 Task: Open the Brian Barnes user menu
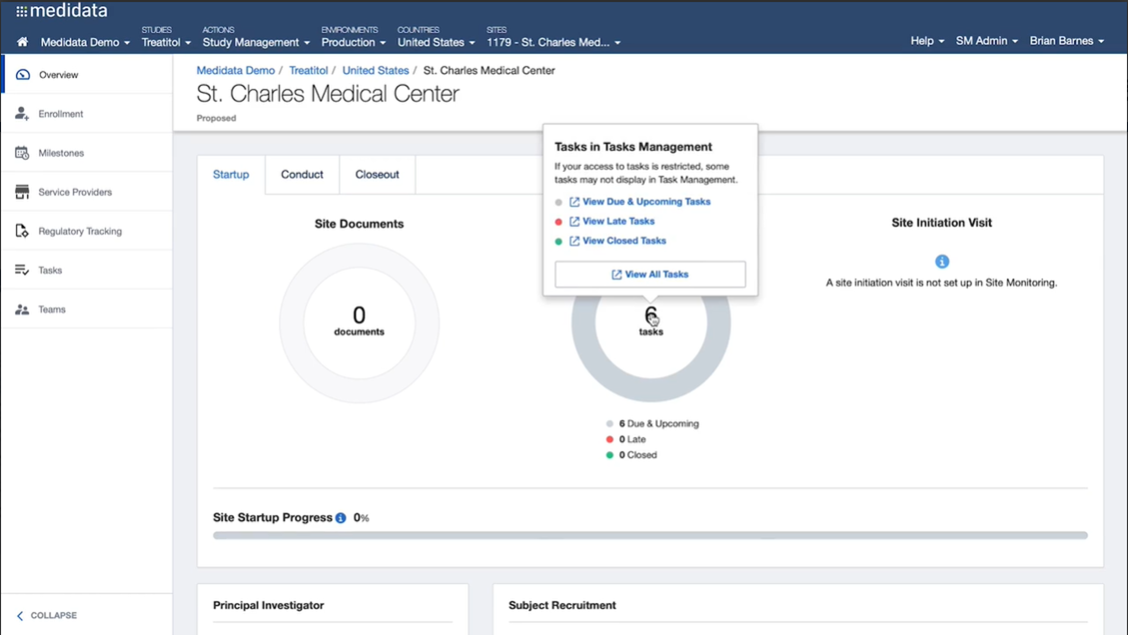[1066, 41]
